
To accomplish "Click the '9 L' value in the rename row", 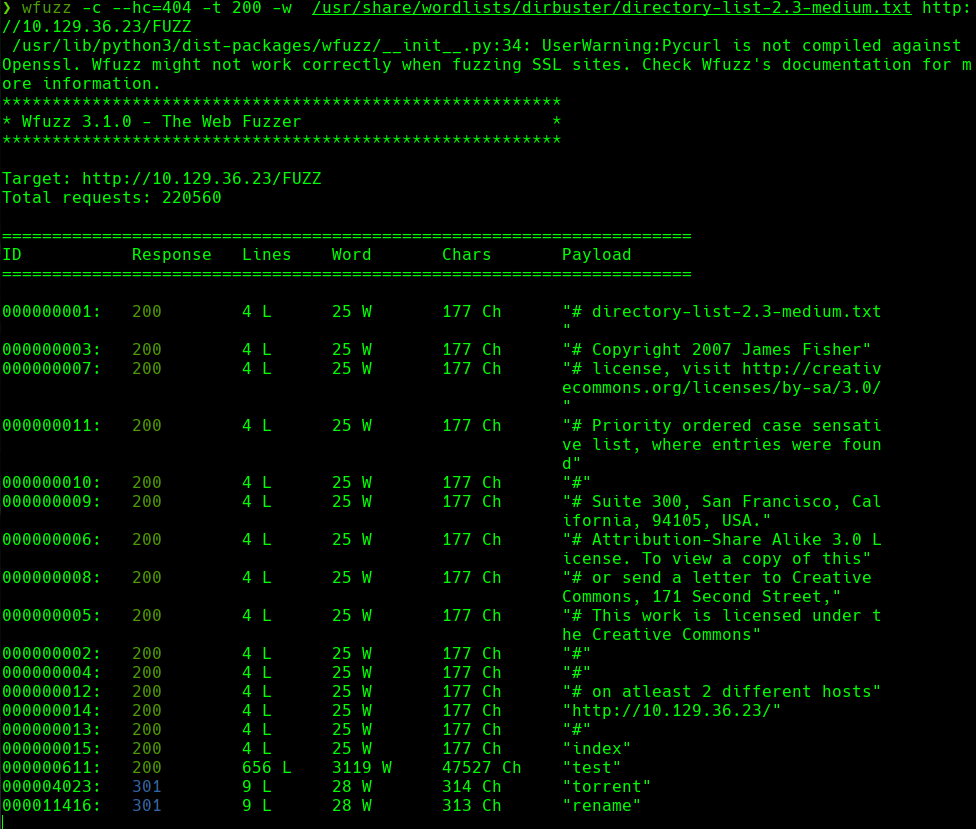I will [x=256, y=805].
